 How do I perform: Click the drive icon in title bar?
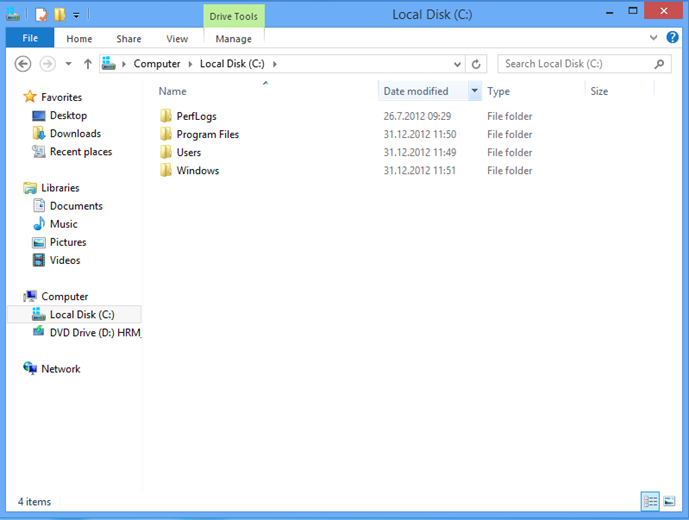tap(13, 15)
